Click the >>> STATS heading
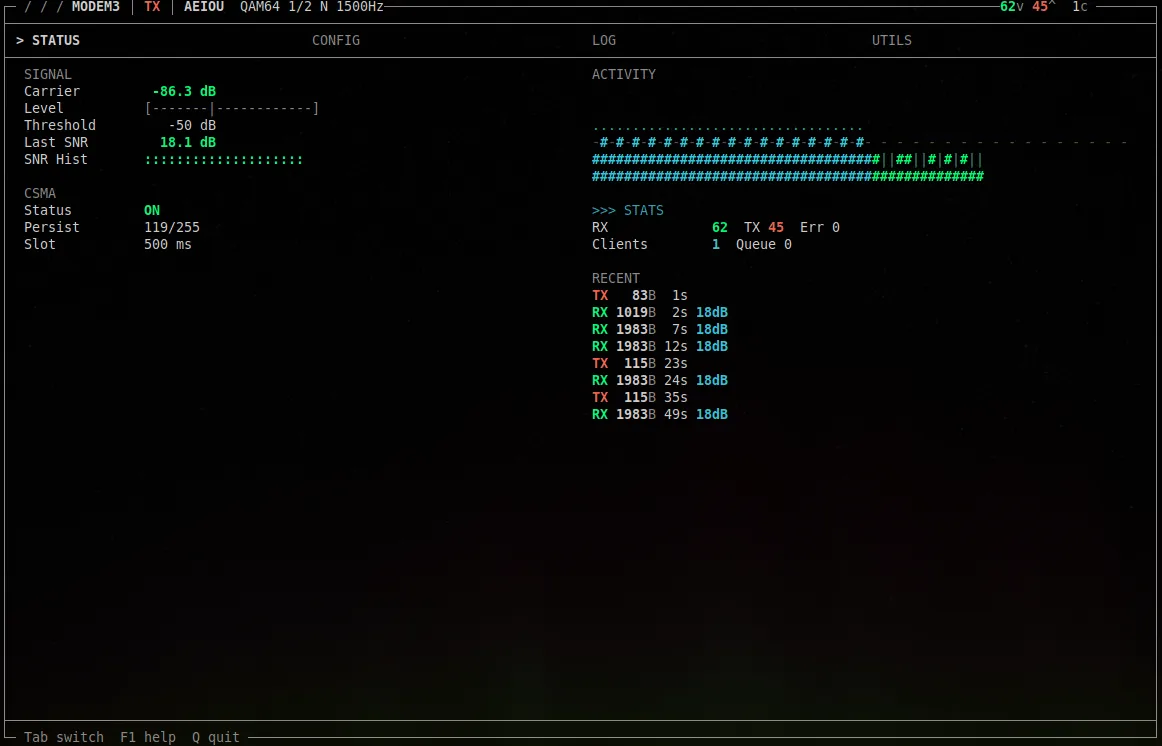1162x746 pixels. (628, 210)
